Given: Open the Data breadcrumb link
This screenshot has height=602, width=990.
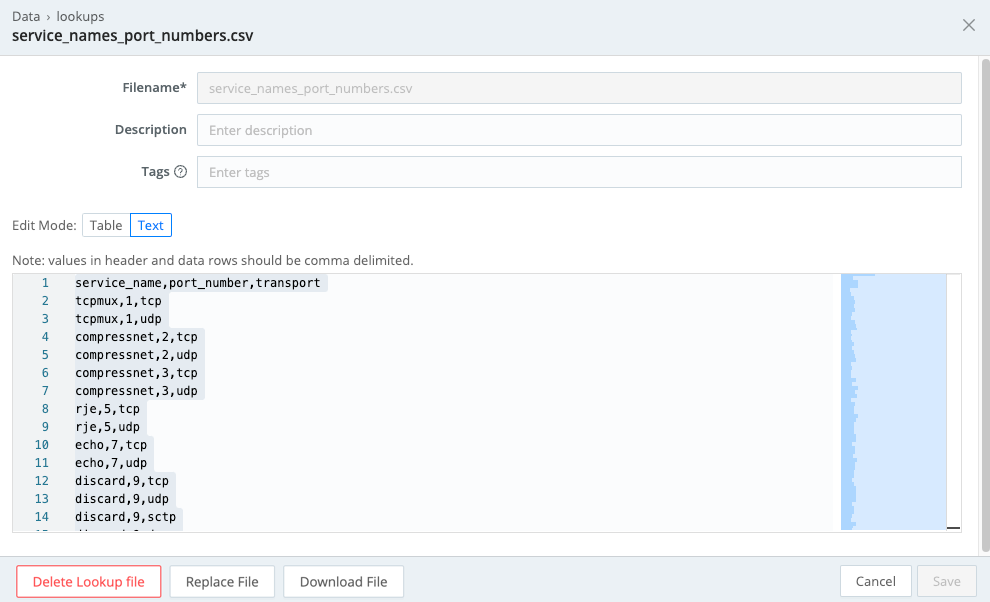Looking at the screenshot, I should point(26,17).
